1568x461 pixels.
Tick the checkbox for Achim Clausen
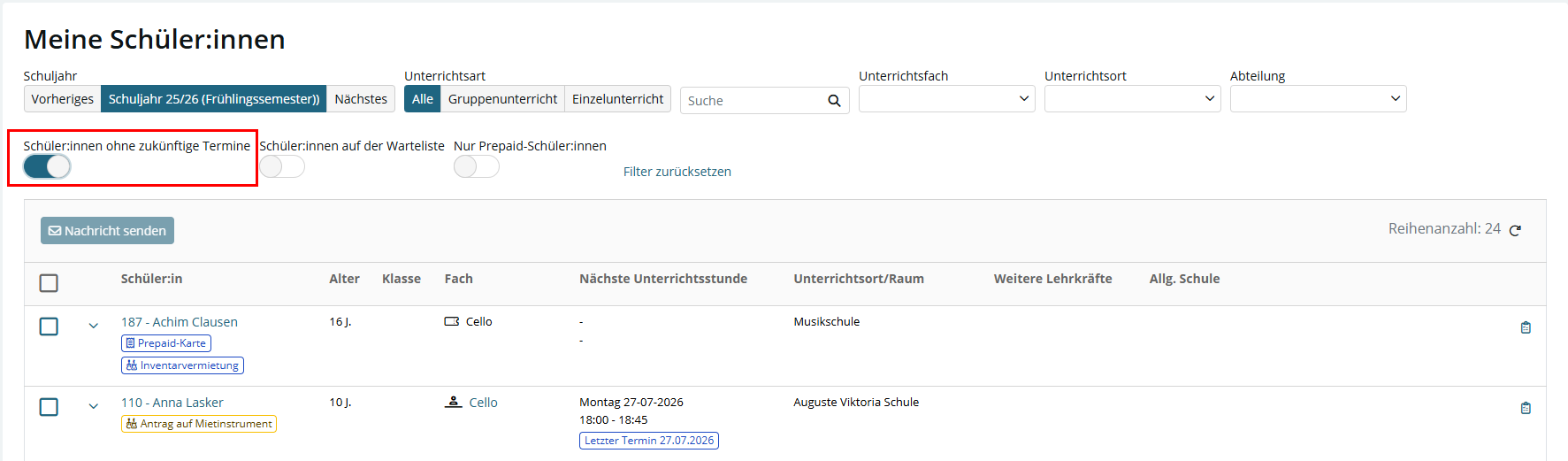pyautogui.click(x=49, y=327)
